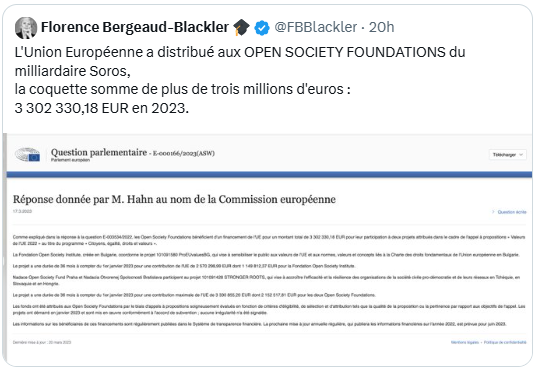
Task: Click the European Parliament logo
Action: (28, 155)
